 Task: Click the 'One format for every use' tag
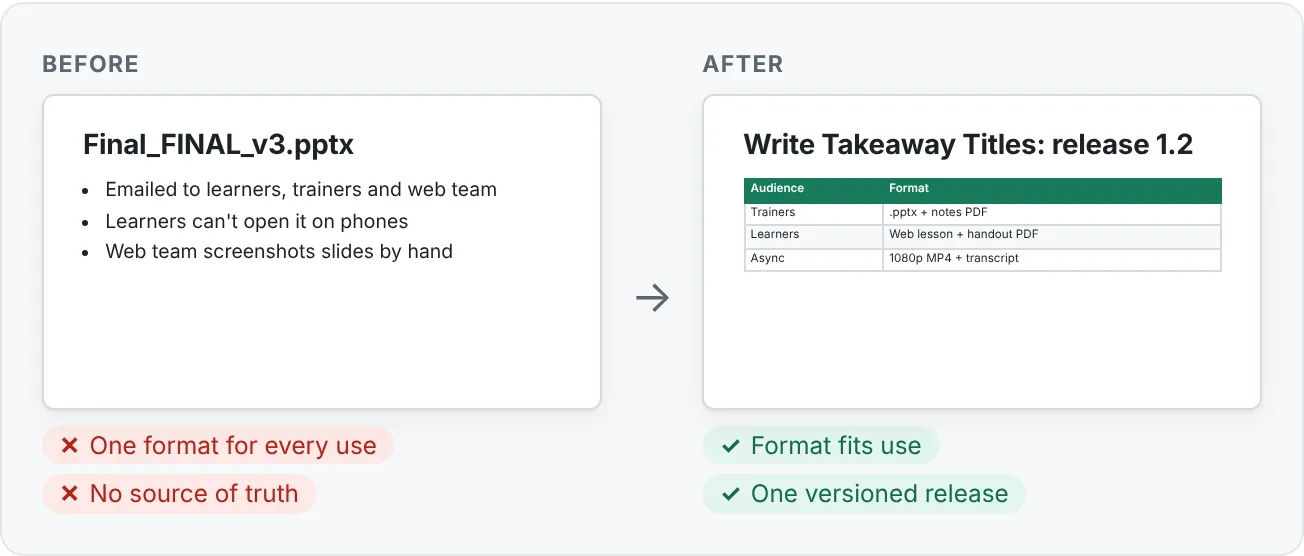(218, 446)
